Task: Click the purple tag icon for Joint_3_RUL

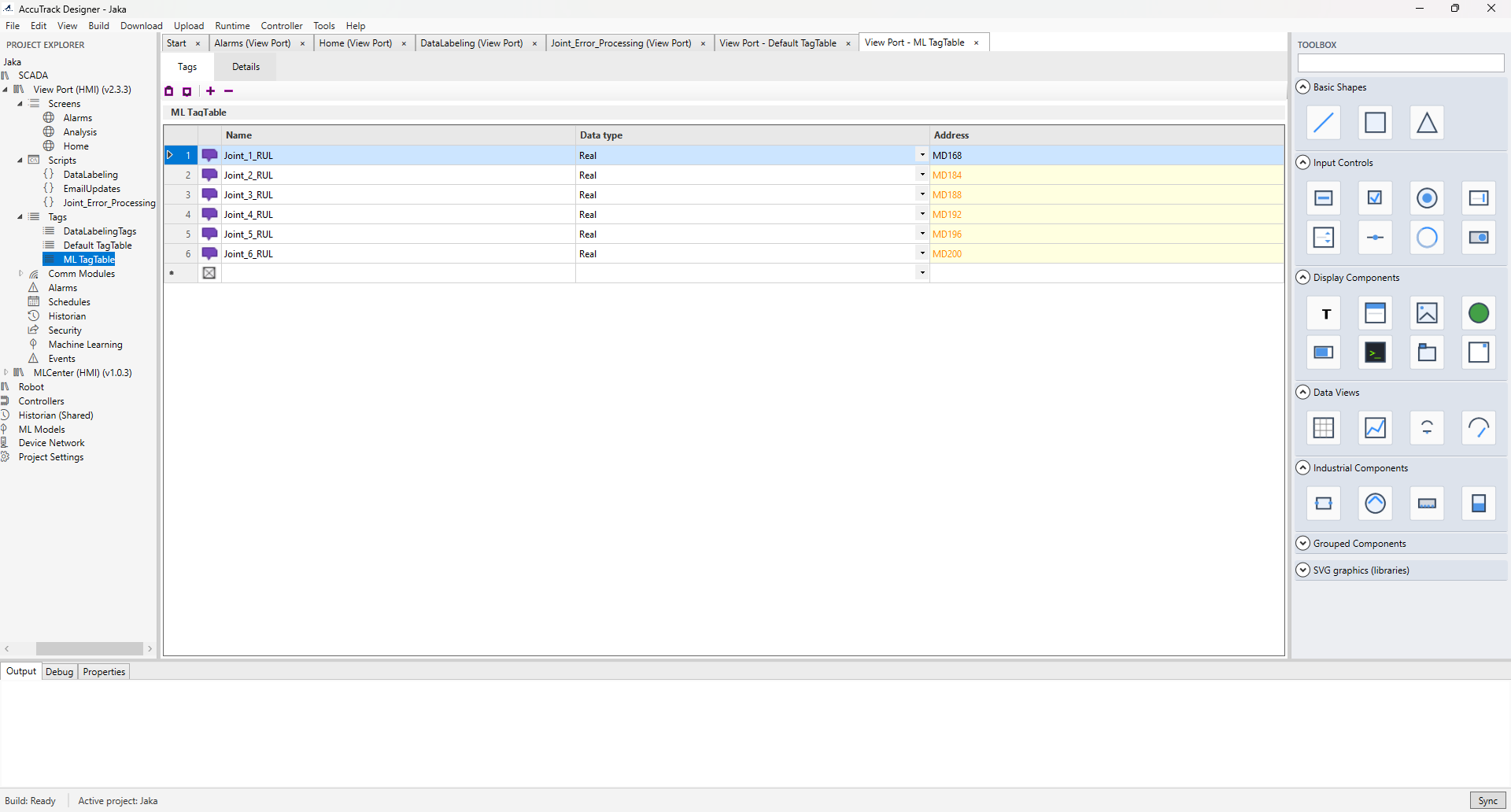Action: pyautogui.click(x=209, y=194)
